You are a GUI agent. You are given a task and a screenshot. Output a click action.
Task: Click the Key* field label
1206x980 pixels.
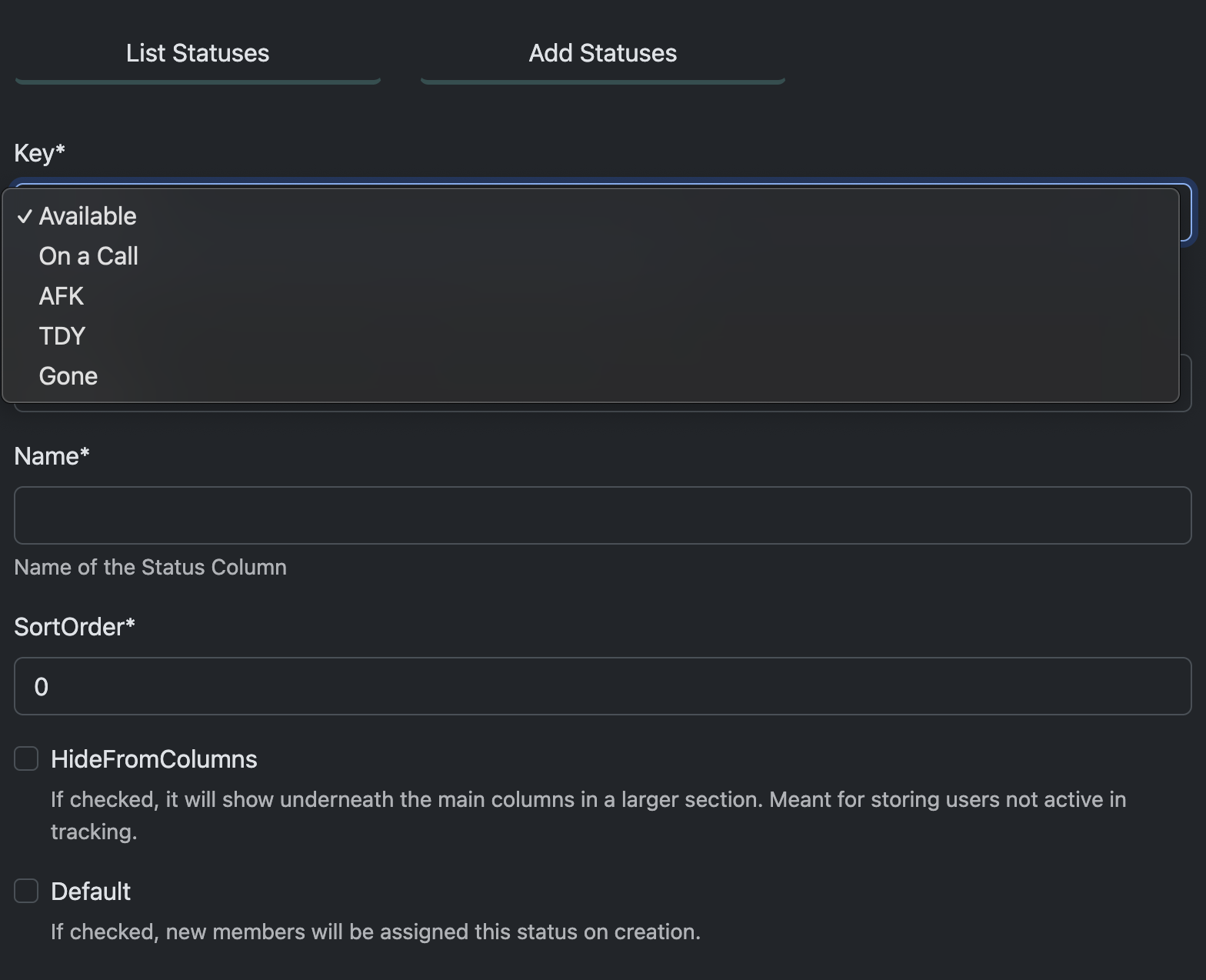[39, 154]
